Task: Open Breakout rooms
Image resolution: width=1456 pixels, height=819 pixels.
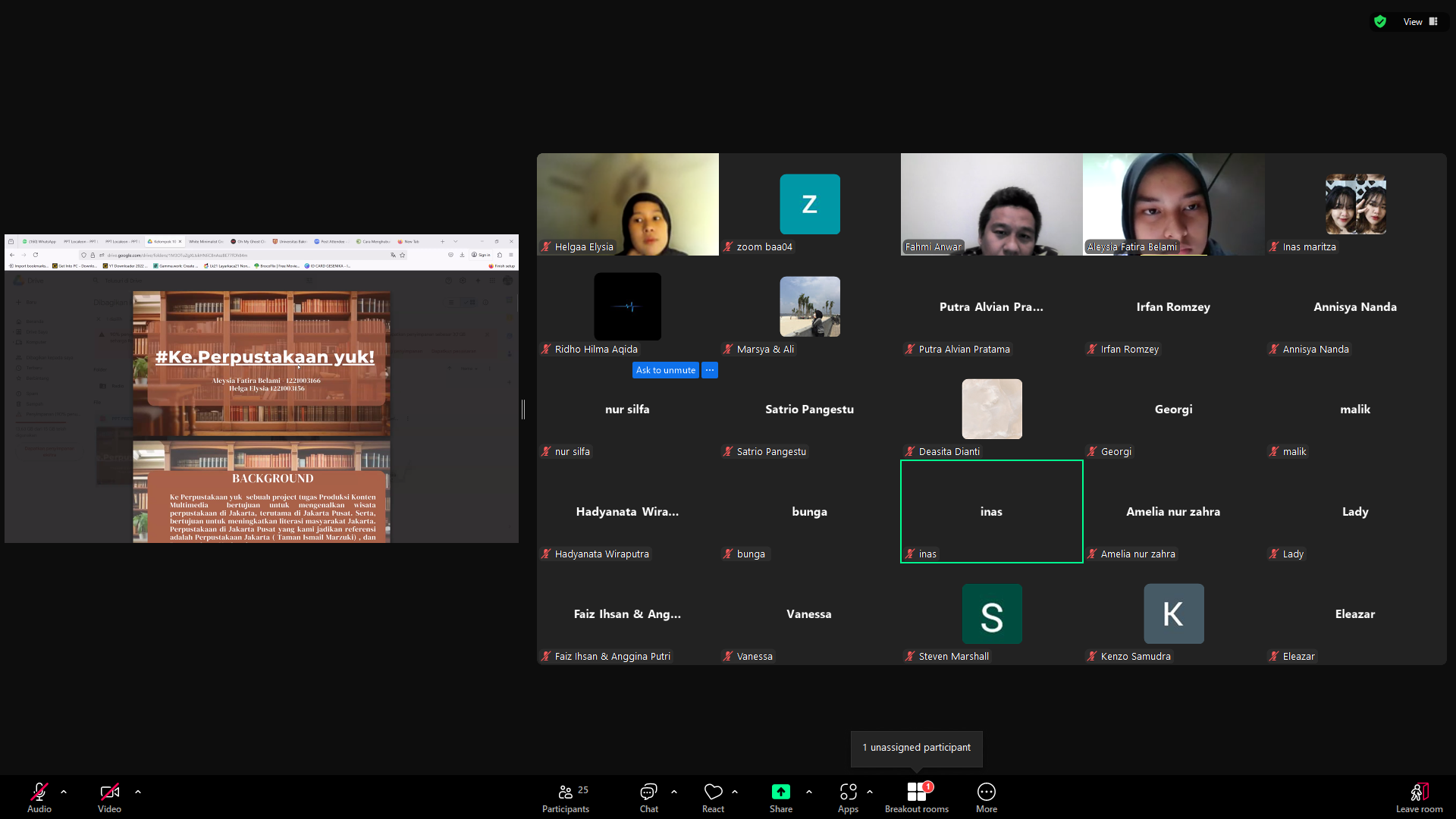Action: tap(917, 799)
